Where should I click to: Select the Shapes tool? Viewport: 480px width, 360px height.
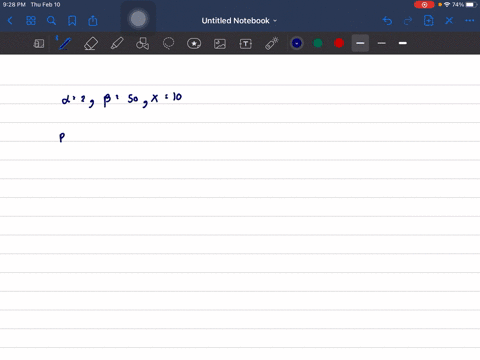pyautogui.click(x=142, y=43)
